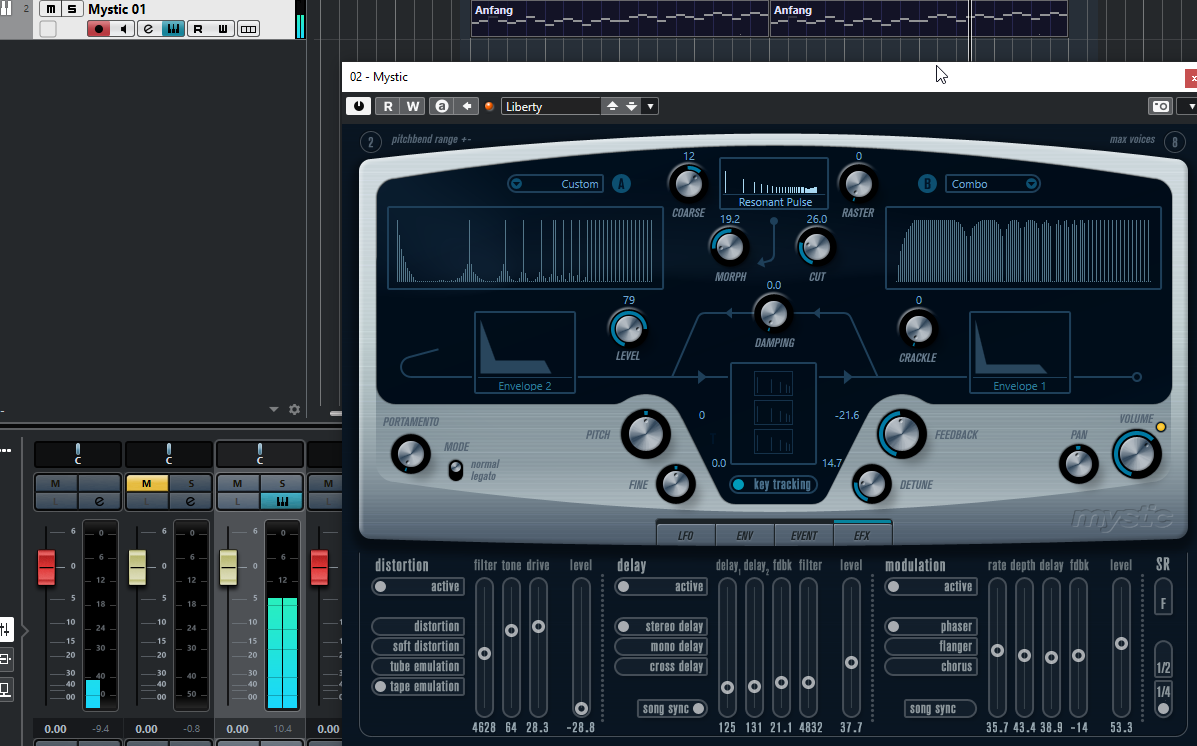This screenshot has width=1197, height=746.
Task: Click the plugin power bypass button
Action: tap(358, 106)
